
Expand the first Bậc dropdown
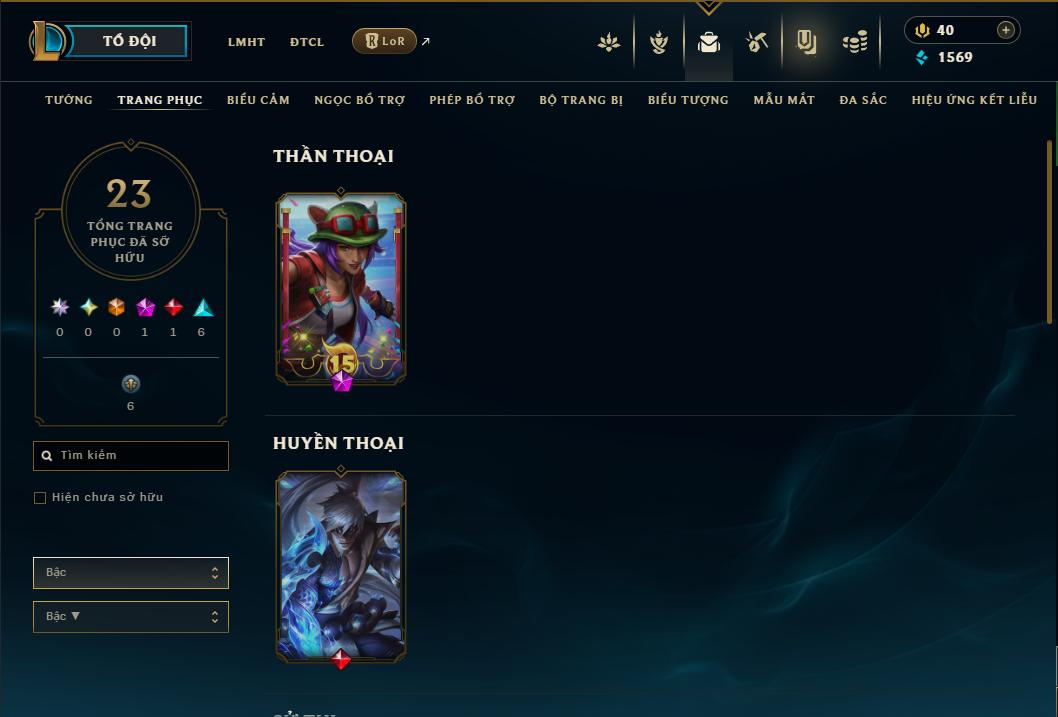(x=131, y=573)
